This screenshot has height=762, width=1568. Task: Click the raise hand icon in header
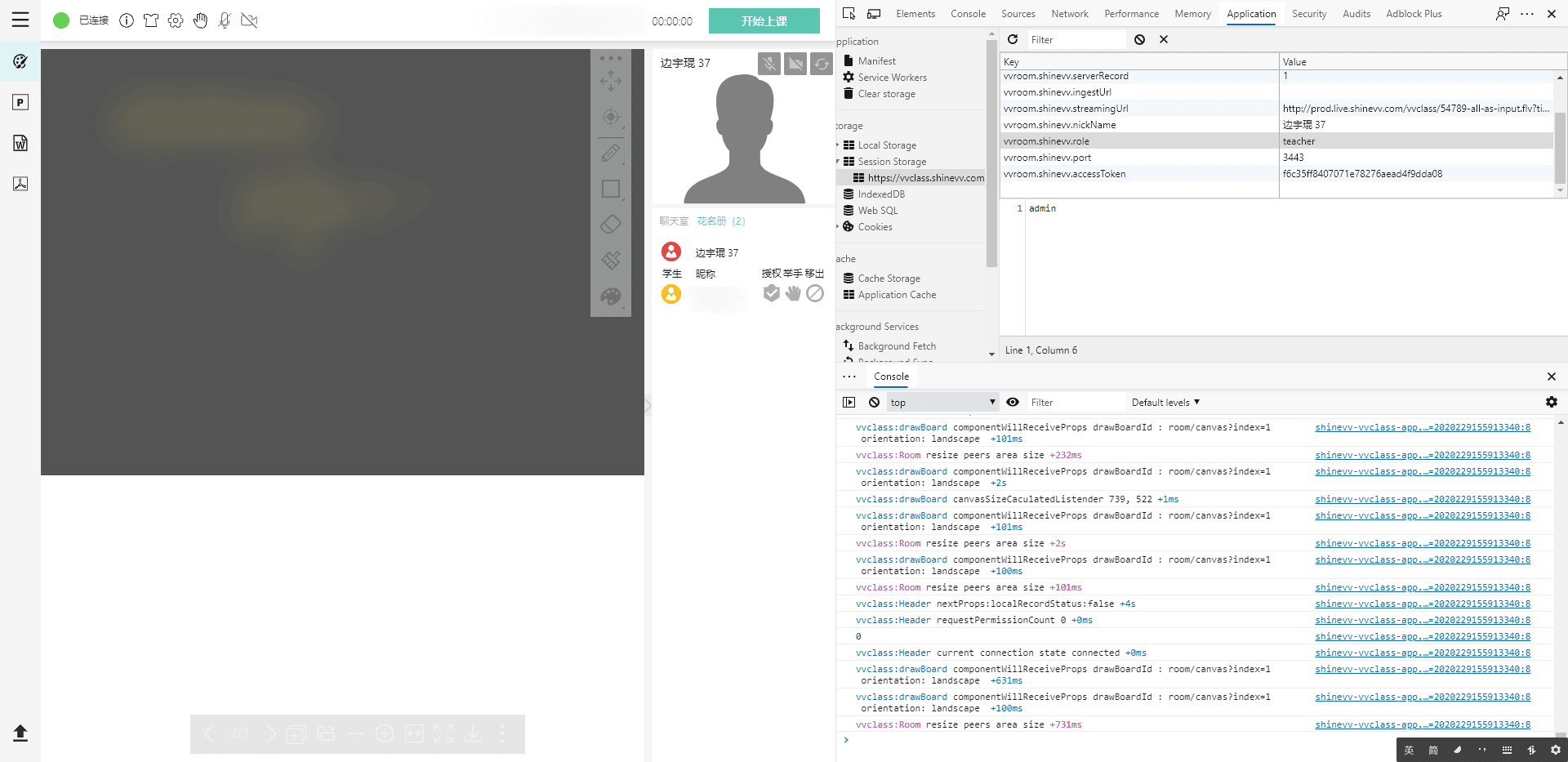200,20
